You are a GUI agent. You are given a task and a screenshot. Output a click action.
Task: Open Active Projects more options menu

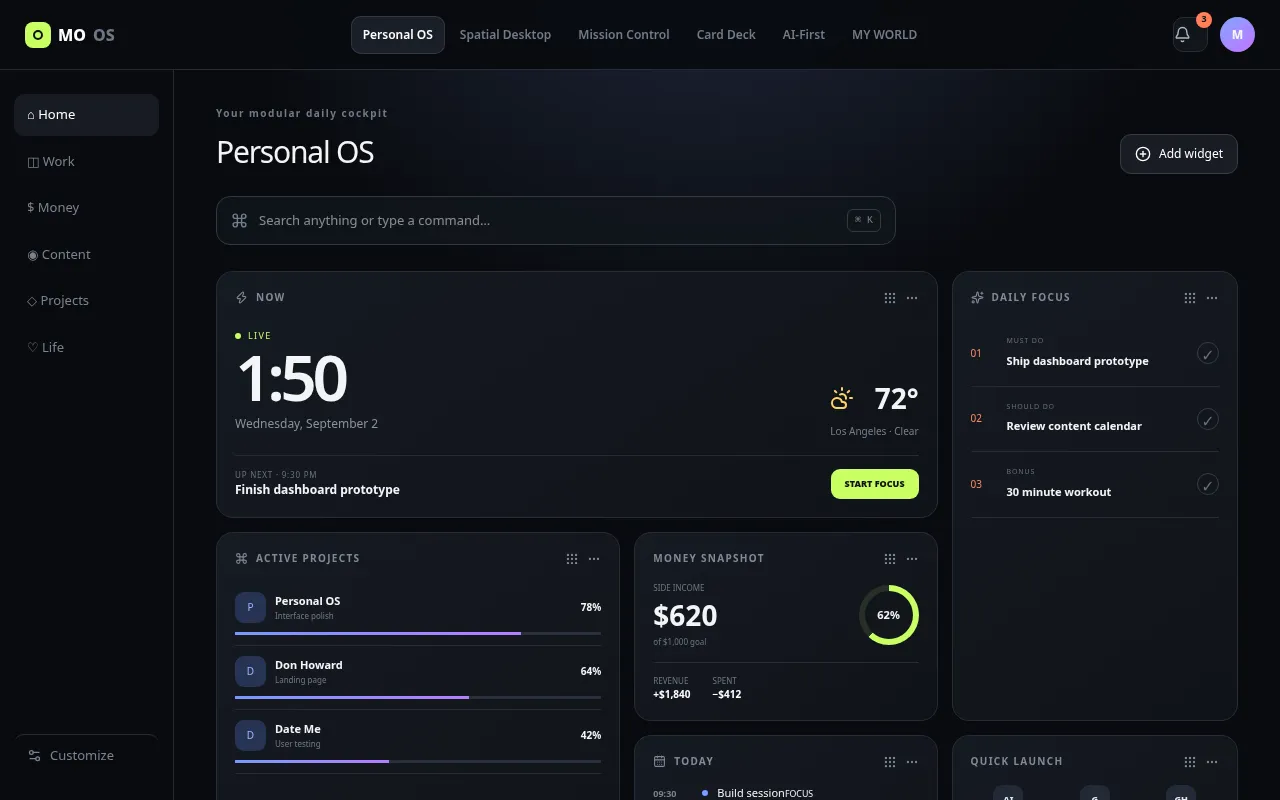point(594,559)
